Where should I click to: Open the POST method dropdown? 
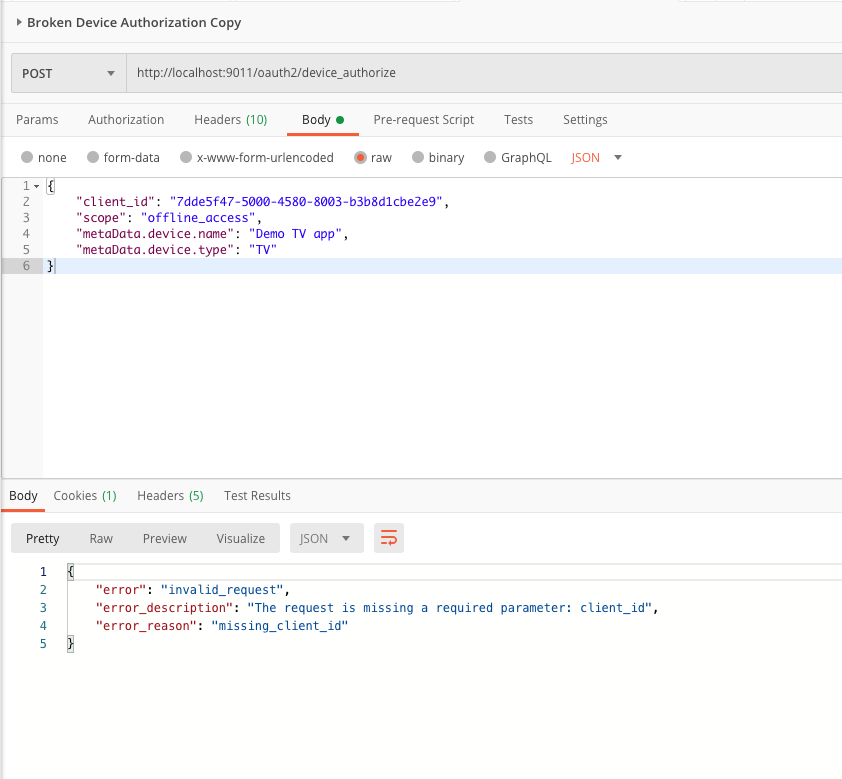(67, 72)
